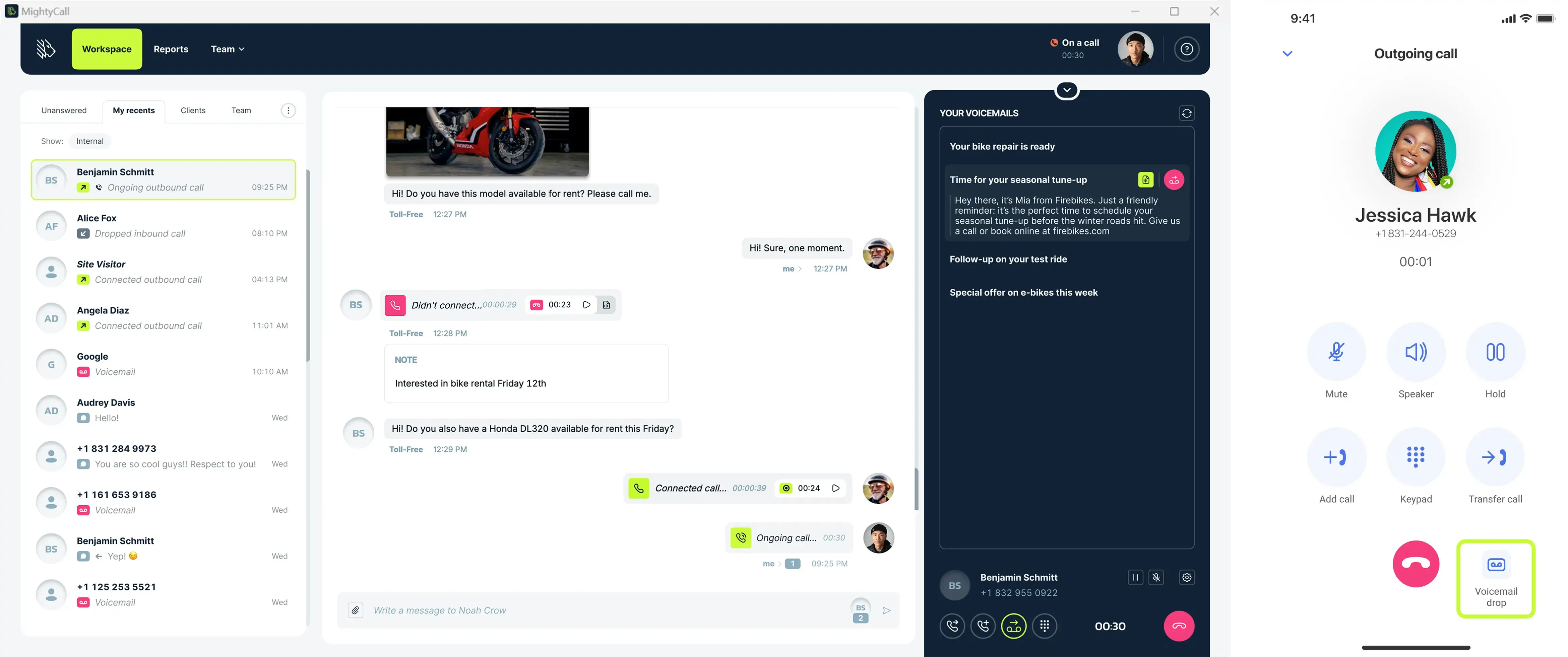Select the Alice Fox dropped call conversation
Screen dimensions: 1568x657
point(163,225)
